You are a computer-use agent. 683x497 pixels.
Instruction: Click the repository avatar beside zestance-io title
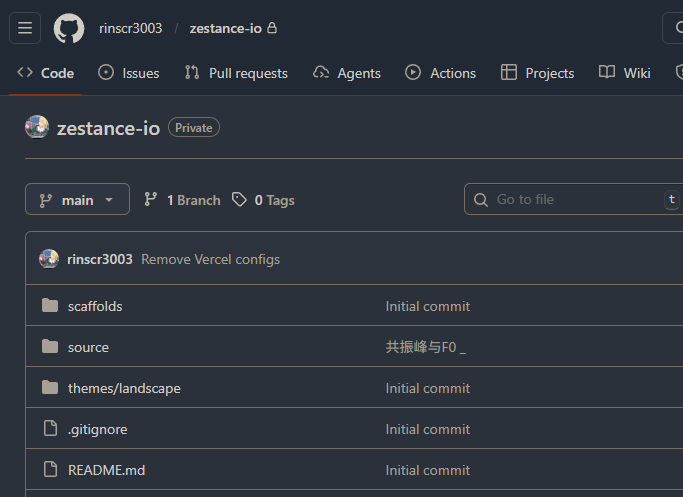point(37,127)
